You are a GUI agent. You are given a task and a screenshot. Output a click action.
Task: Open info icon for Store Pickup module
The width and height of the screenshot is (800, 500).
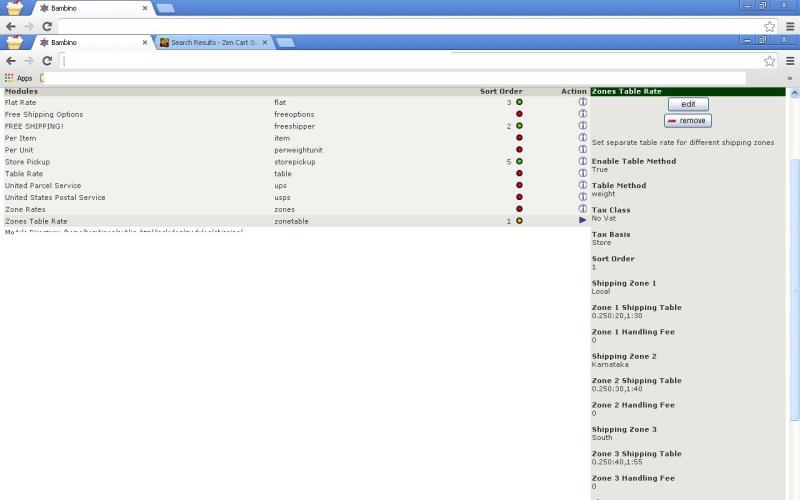pos(583,161)
